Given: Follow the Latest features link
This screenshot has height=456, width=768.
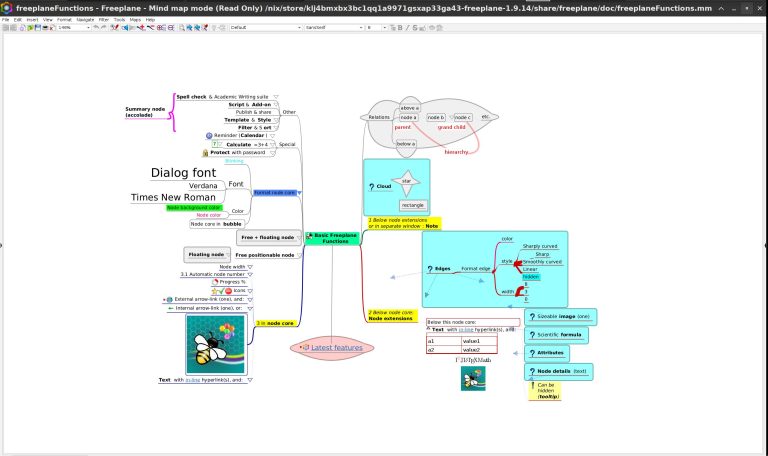Looking at the screenshot, I should pyautogui.click(x=336, y=347).
